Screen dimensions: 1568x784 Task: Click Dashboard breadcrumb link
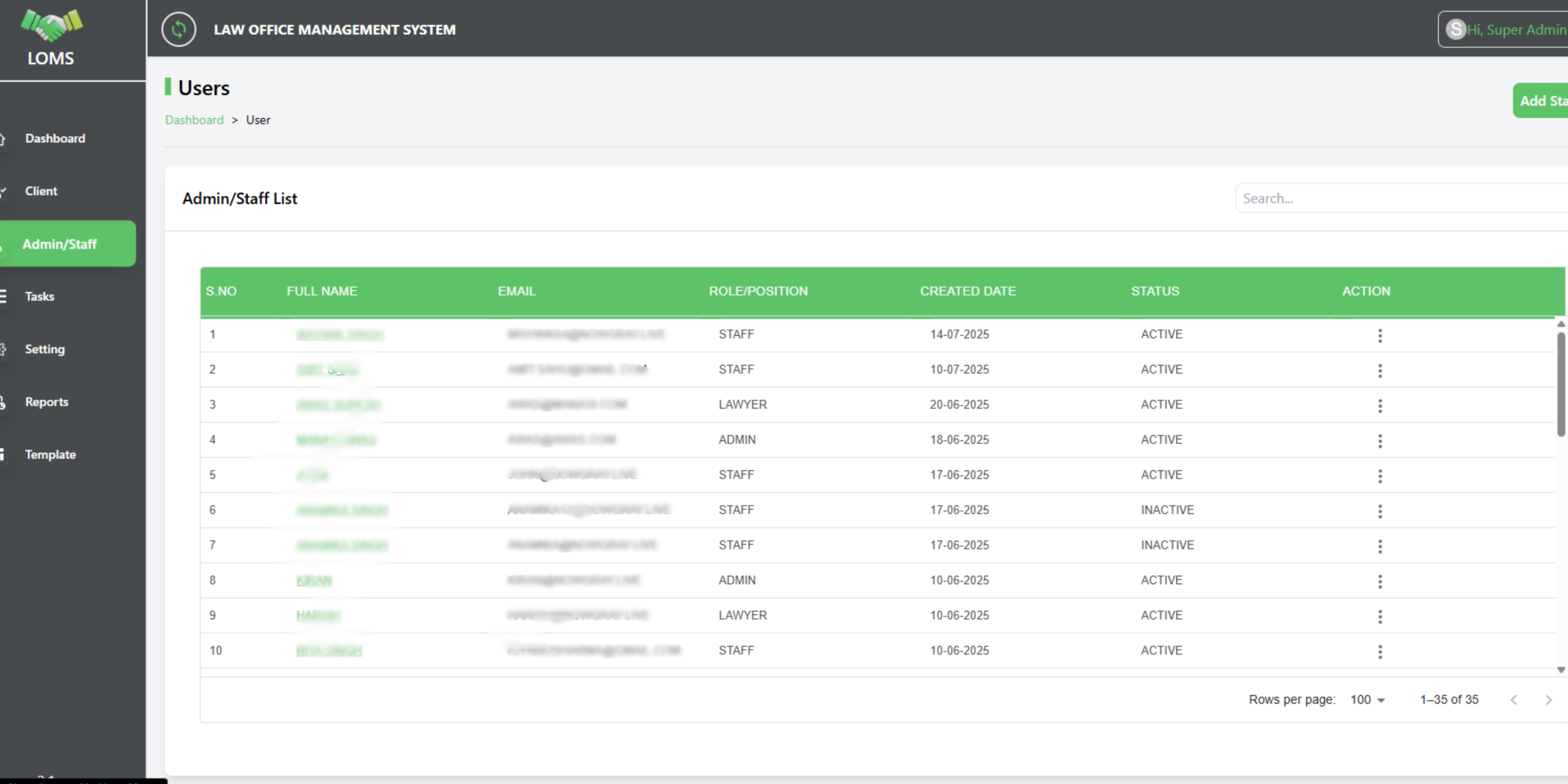point(194,120)
